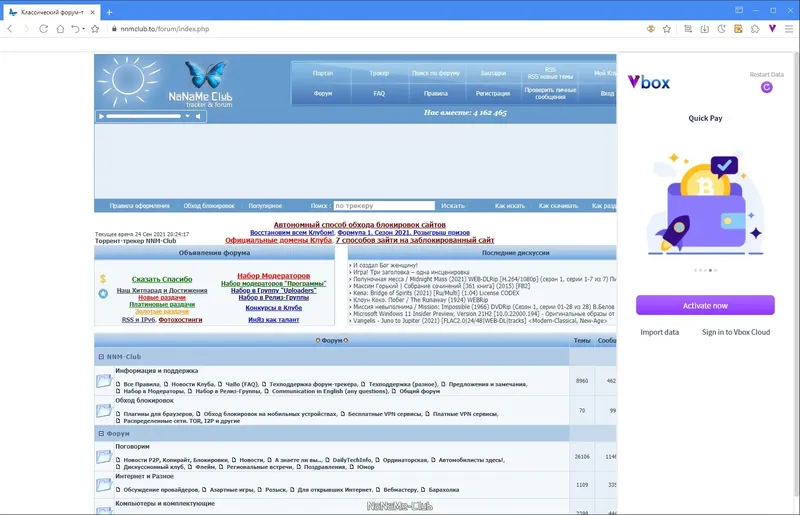
Task: Click the folder icon beside Обход блокировок forum
Action: point(104,410)
